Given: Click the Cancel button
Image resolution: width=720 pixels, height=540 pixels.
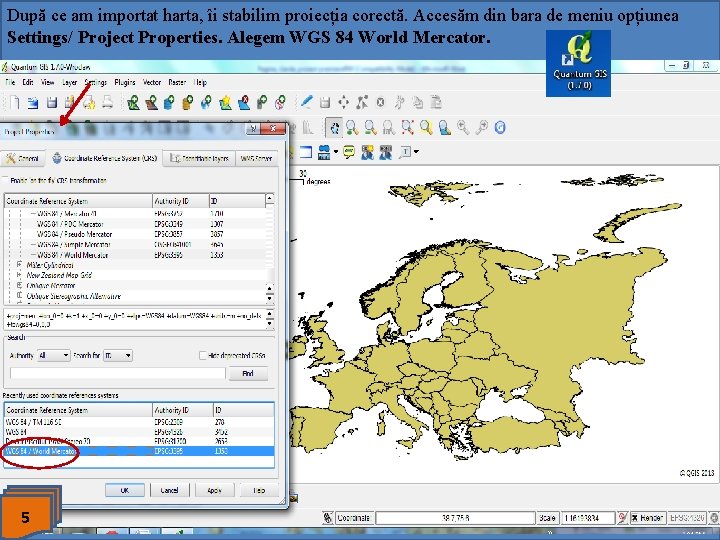Looking at the screenshot, I should [x=169, y=490].
